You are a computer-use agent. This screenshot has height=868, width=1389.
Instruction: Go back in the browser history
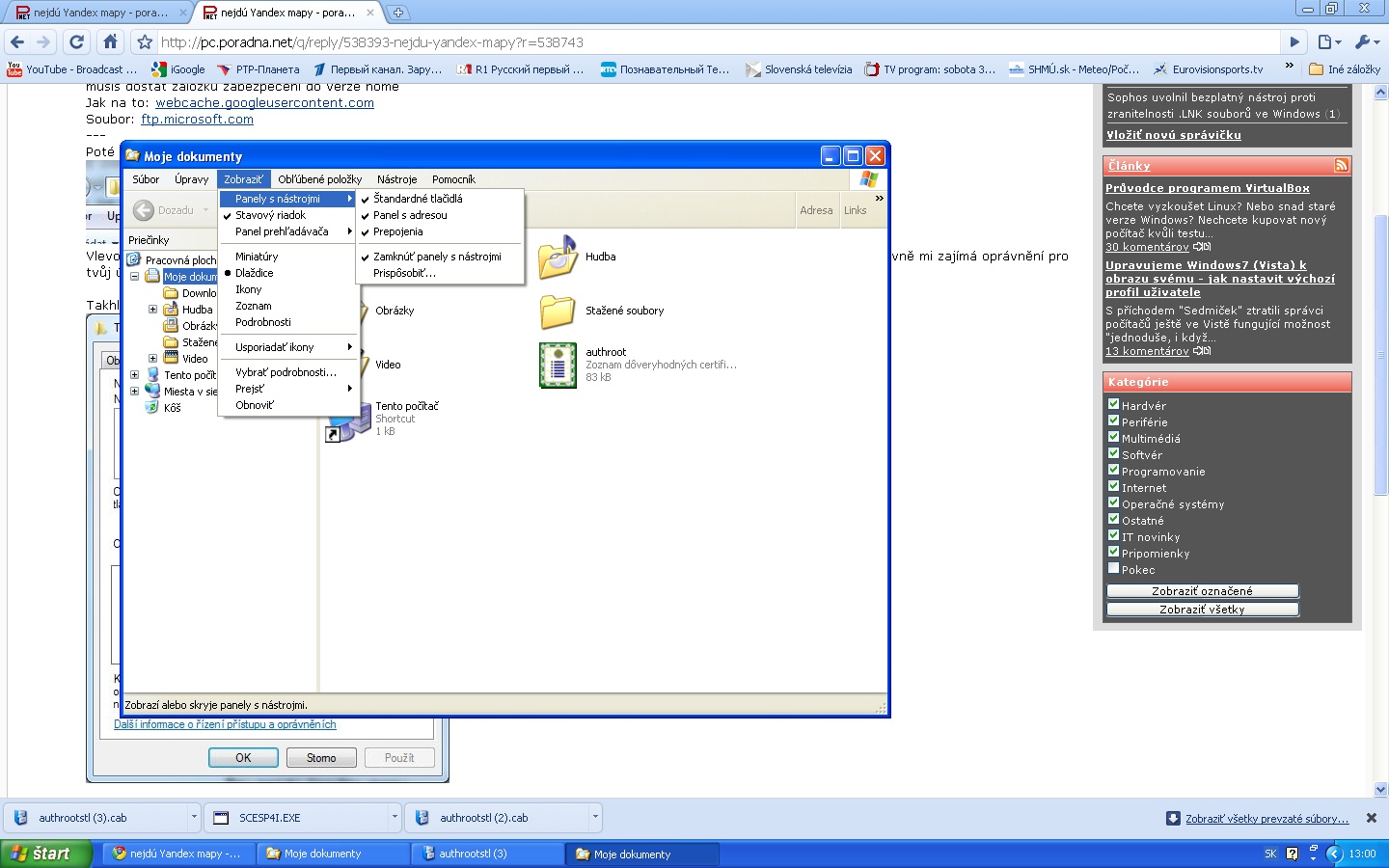[17, 42]
